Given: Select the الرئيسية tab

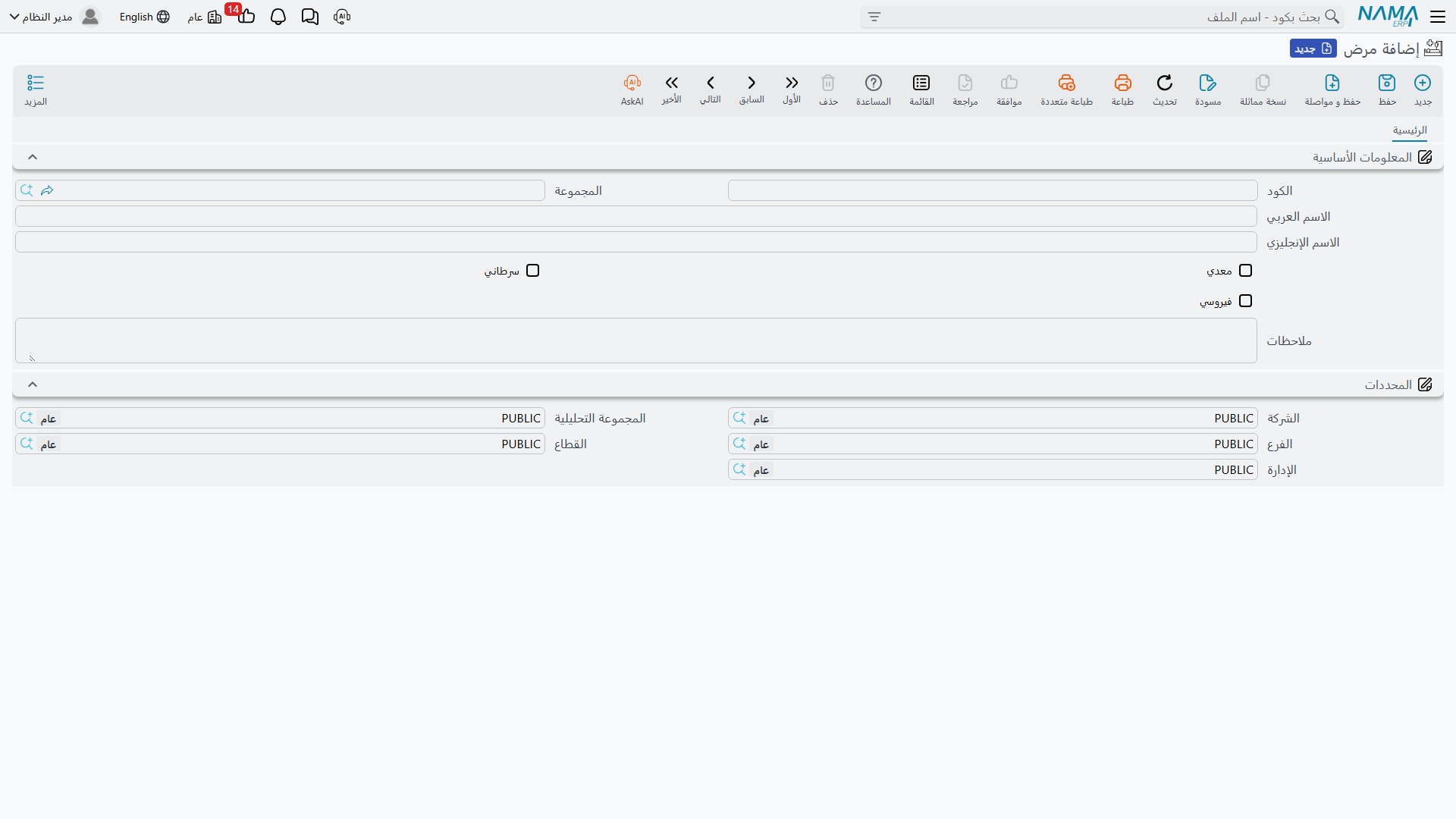Looking at the screenshot, I should coord(1410,130).
